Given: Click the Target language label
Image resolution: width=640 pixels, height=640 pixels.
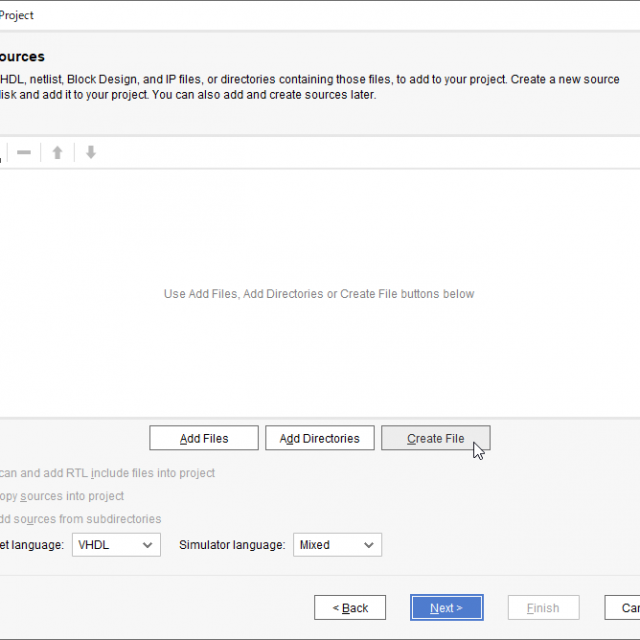Looking at the screenshot, I should [x=32, y=545].
